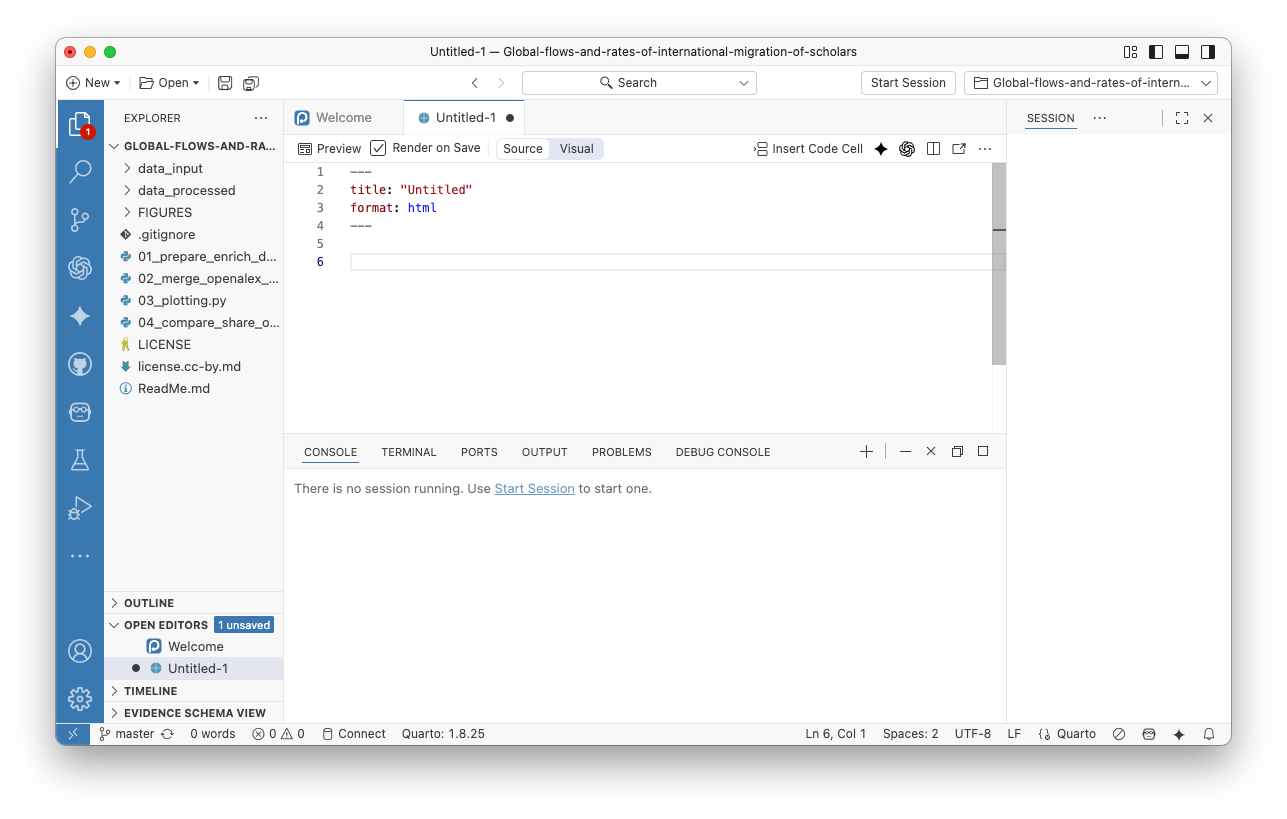Viewport: 1287px width, 819px height.
Task: Open the Manage settings gear icon
Action: point(80,698)
